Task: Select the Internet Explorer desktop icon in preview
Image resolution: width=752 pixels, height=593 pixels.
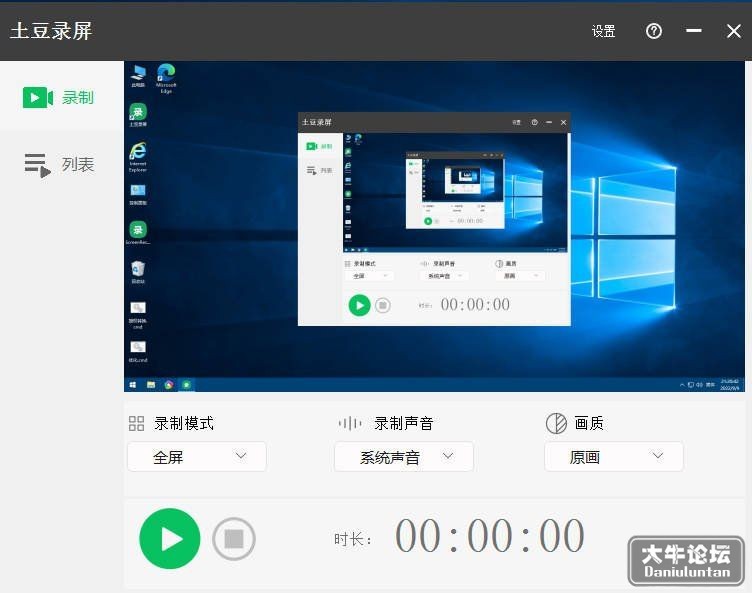Action: pyautogui.click(x=138, y=157)
